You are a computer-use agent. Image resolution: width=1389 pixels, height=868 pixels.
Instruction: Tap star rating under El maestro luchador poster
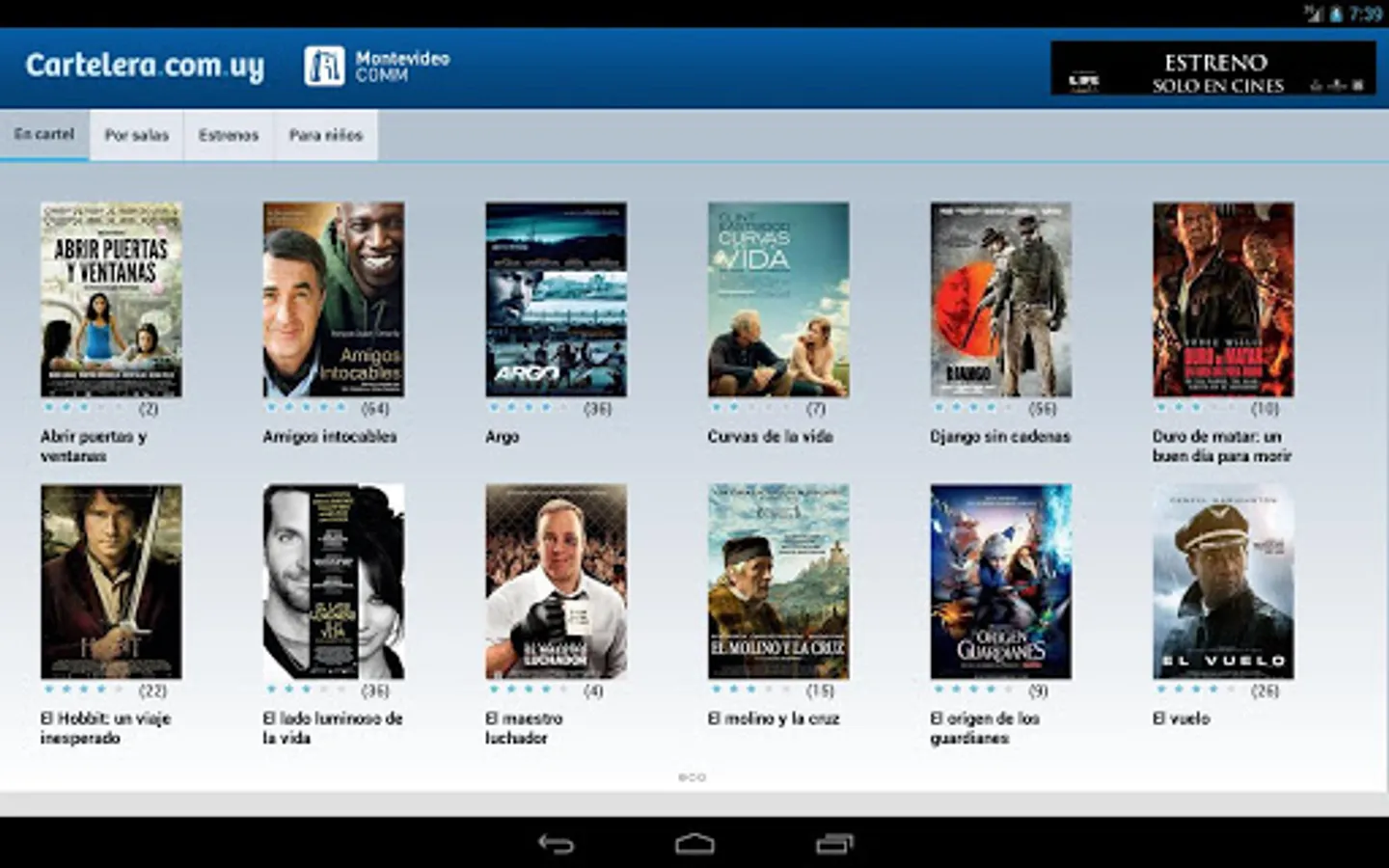pyautogui.click(x=529, y=691)
